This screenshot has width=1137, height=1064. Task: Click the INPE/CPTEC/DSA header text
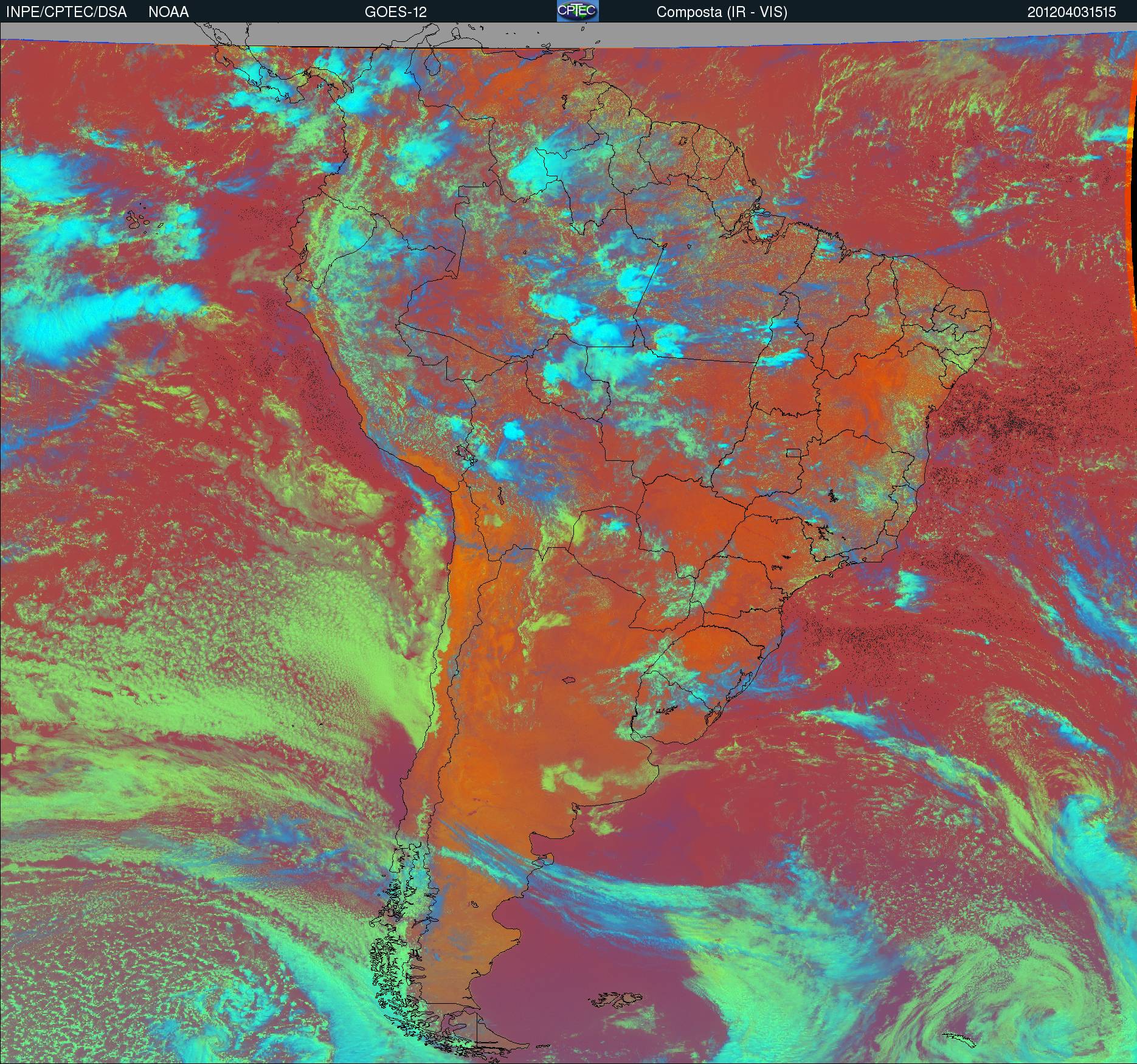(x=66, y=12)
